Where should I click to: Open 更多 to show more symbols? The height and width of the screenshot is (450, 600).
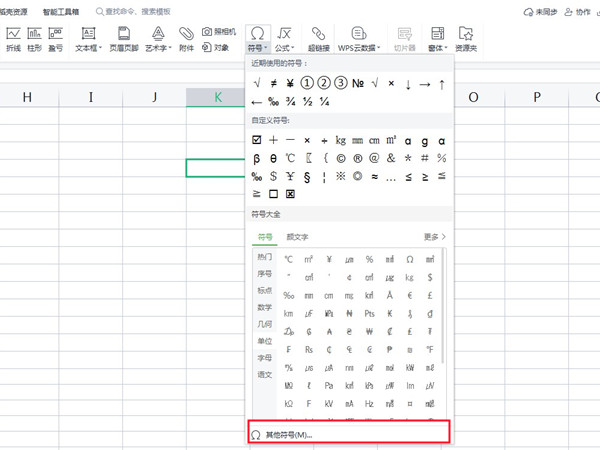coord(435,237)
